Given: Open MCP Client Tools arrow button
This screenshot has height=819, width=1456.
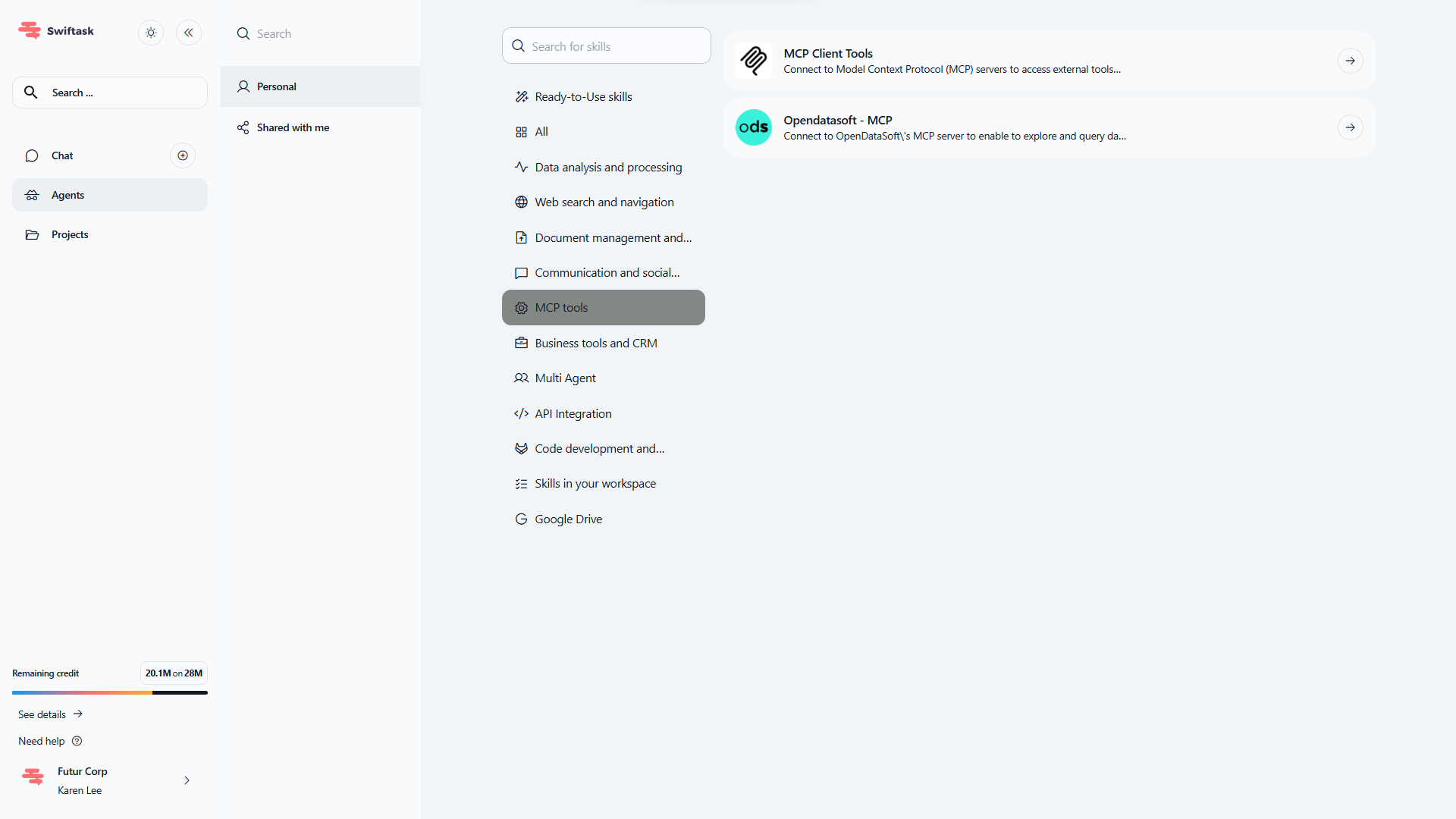Looking at the screenshot, I should [1350, 61].
